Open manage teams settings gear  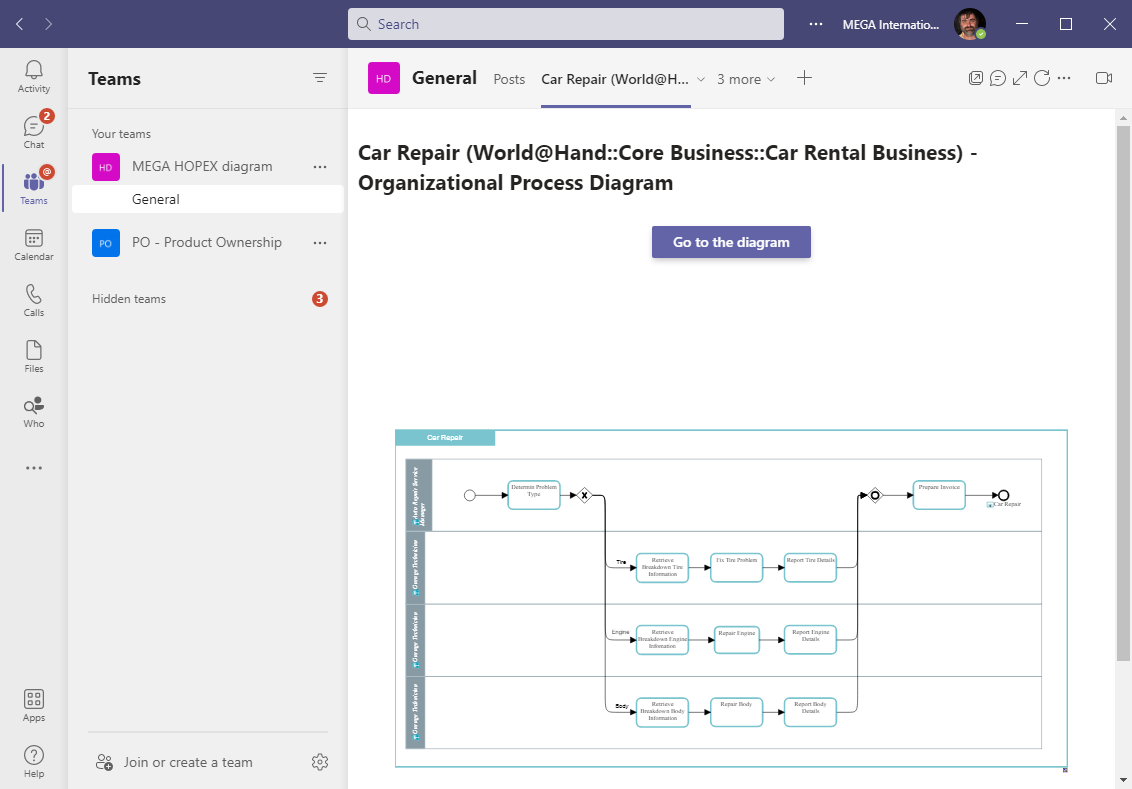click(320, 762)
